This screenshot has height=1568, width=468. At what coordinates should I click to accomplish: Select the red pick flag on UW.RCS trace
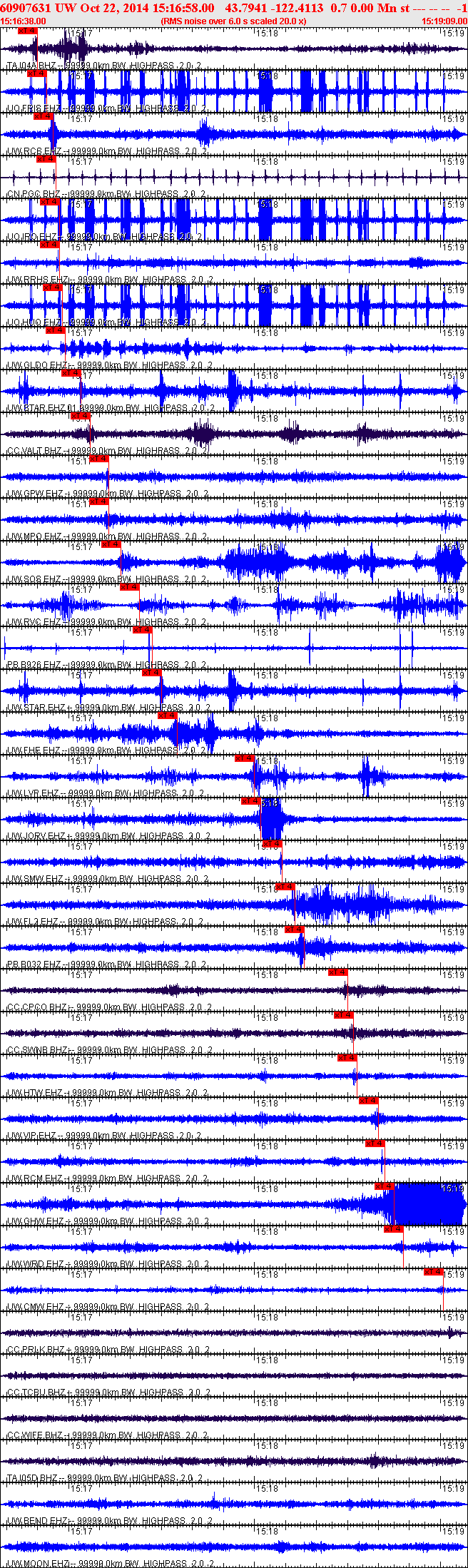(x=43, y=116)
